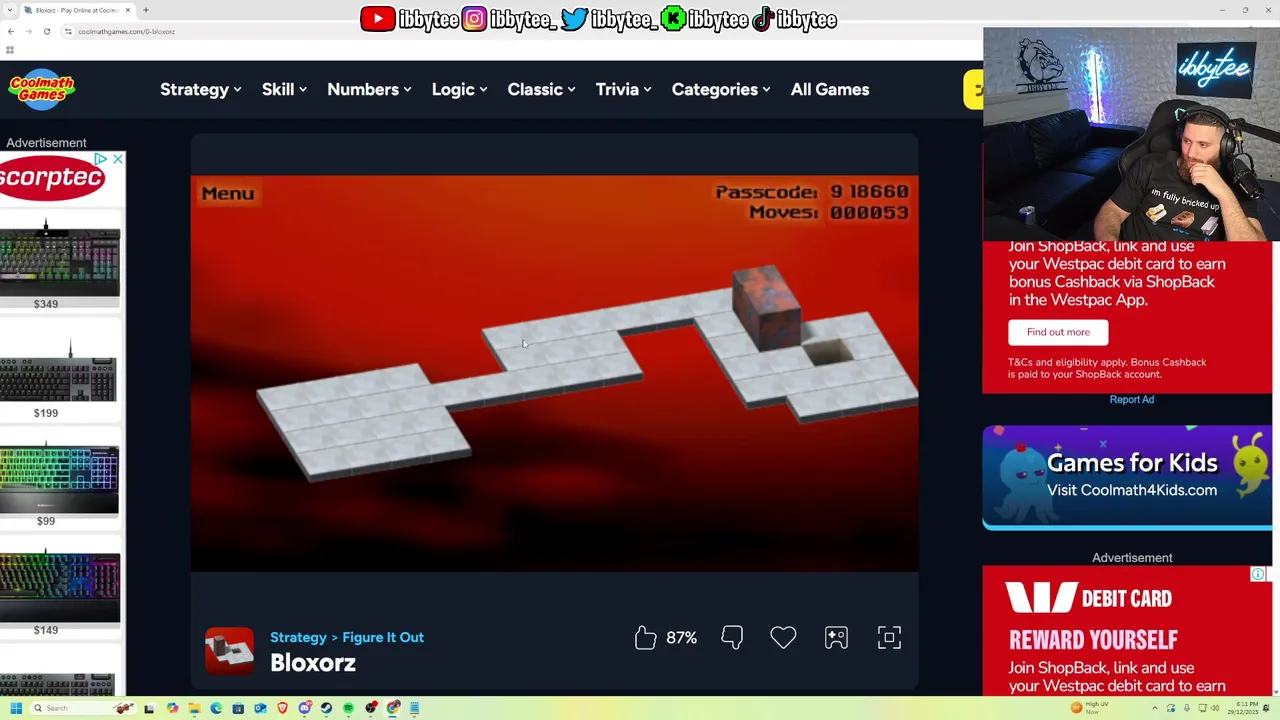Image resolution: width=1280 pixels, height=720 pixels.
Task: Open the Figure It Out category link
Action: click(x=383, y=637)
